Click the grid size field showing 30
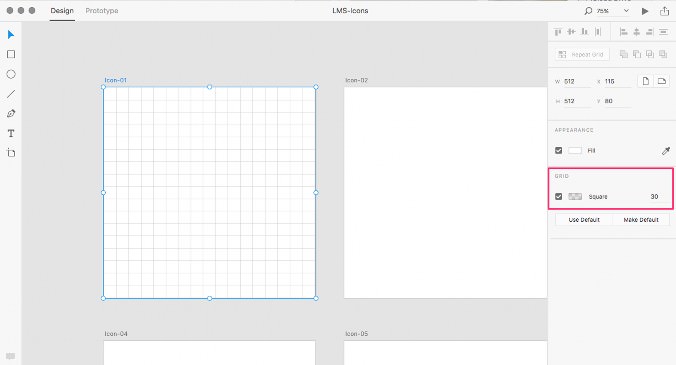The image size is (676, 365). 654,197
